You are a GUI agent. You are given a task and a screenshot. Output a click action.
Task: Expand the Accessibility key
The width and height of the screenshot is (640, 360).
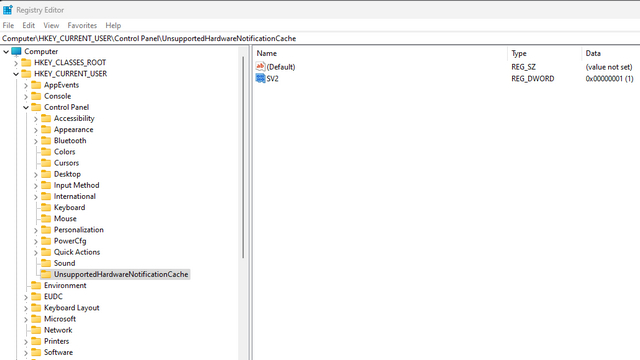pyautogui.click(x=36, y=119)
